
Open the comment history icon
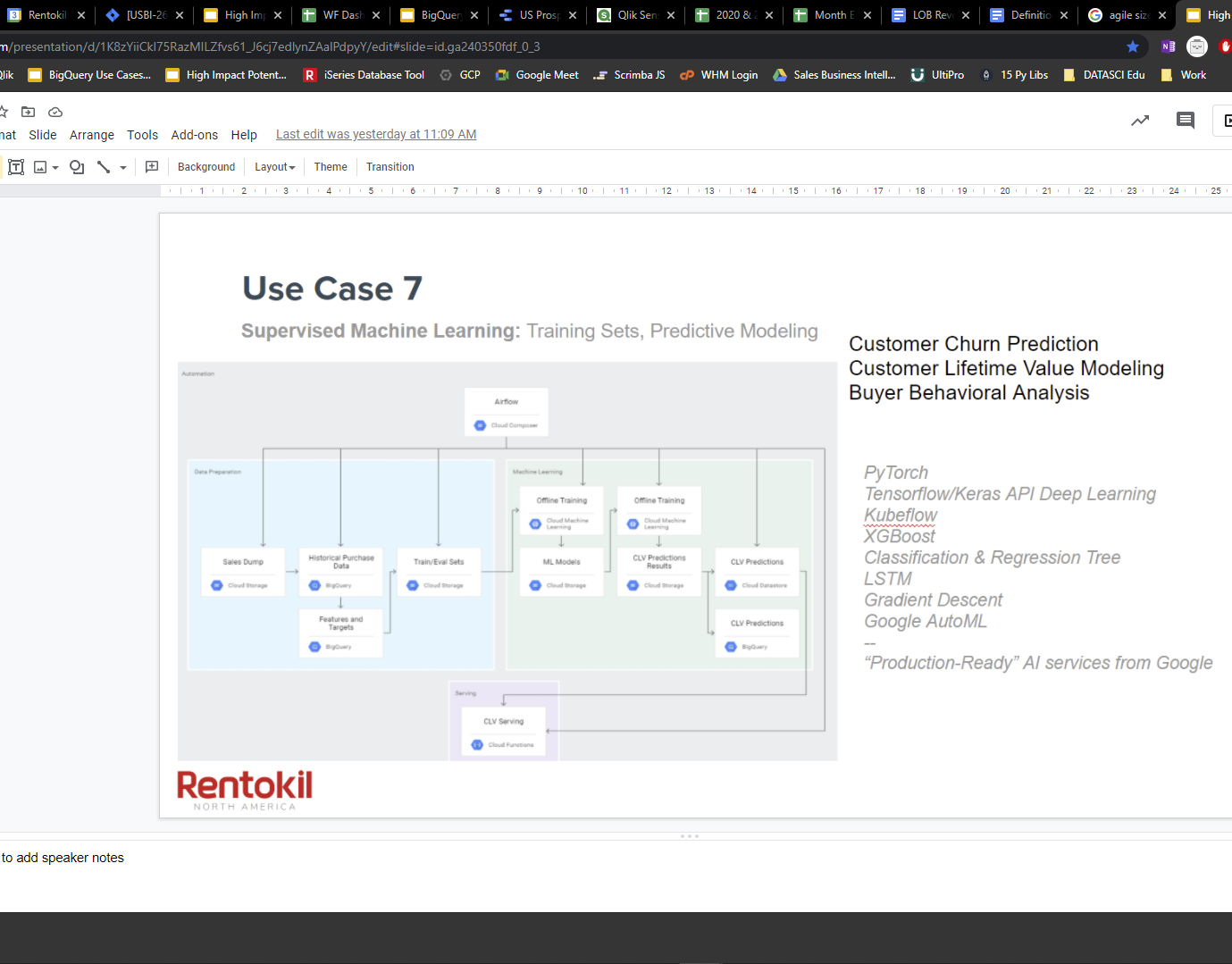[x=1186, y=121]
